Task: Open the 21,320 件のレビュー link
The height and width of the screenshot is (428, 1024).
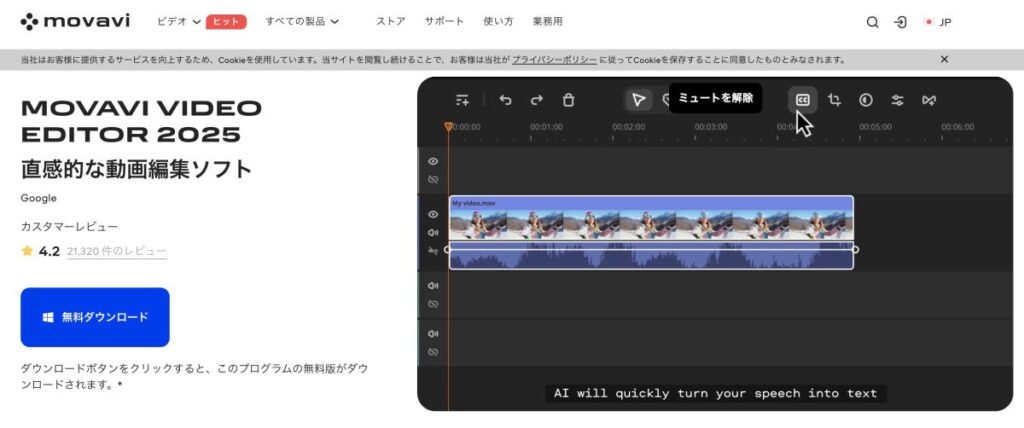Action: (116, 251)
